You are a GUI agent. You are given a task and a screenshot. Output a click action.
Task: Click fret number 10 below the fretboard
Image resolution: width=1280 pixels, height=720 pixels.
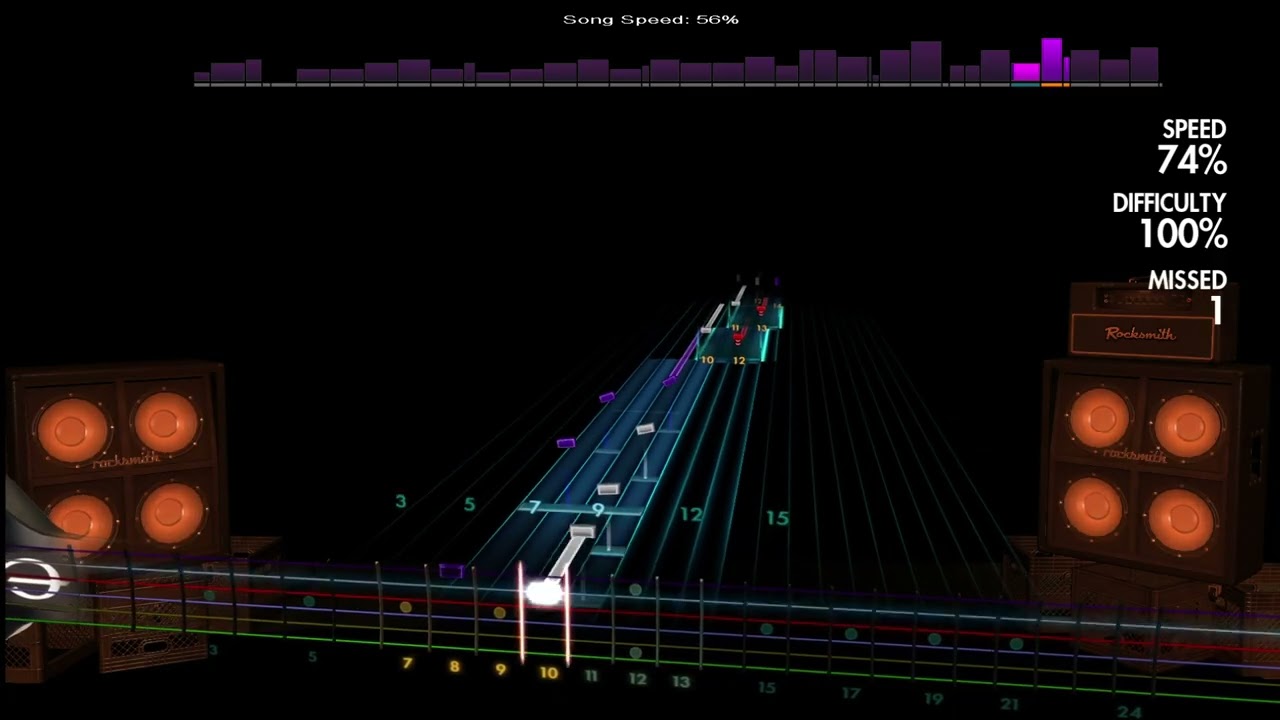click(x=548, y=673)
